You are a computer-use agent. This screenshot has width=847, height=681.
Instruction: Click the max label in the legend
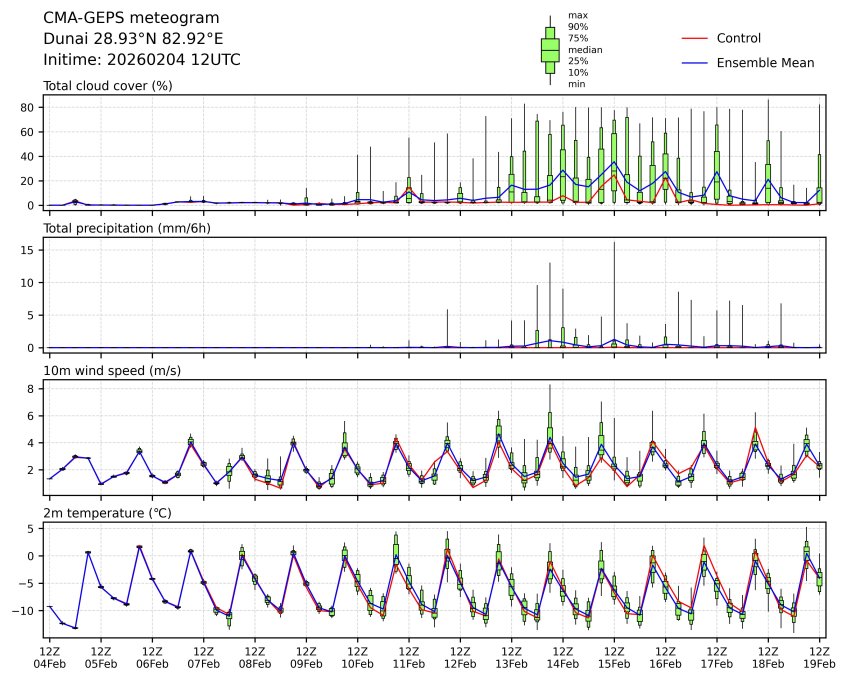pyautogui.click(x=576, y=15)
